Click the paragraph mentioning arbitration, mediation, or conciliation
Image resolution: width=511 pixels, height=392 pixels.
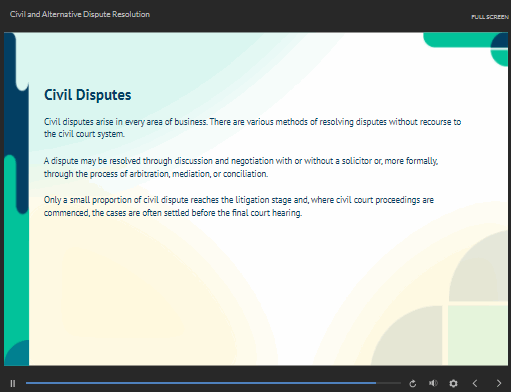tap(241, 167)
